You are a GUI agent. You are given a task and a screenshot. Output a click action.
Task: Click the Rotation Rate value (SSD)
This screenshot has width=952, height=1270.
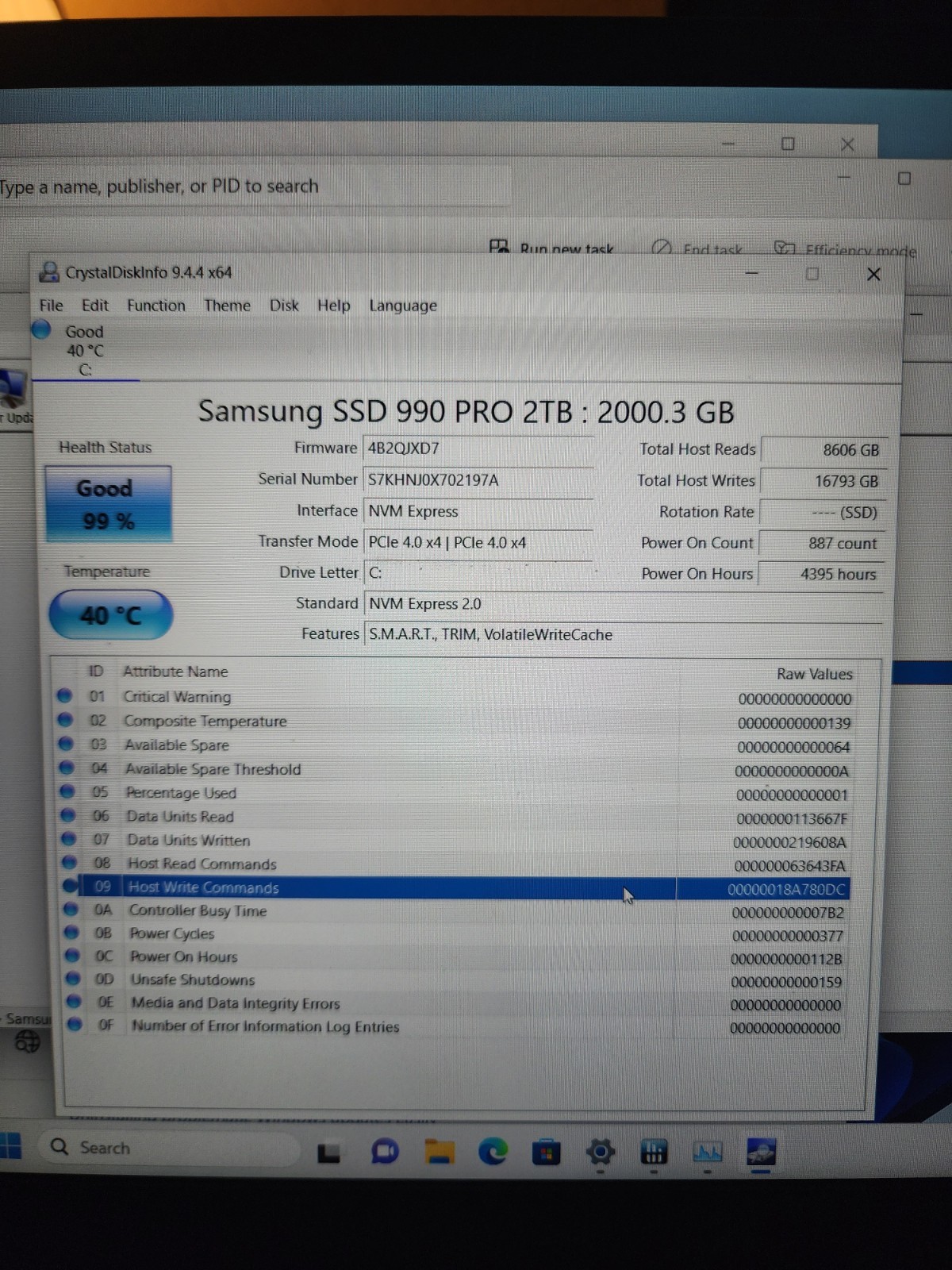tap(823, 512)
